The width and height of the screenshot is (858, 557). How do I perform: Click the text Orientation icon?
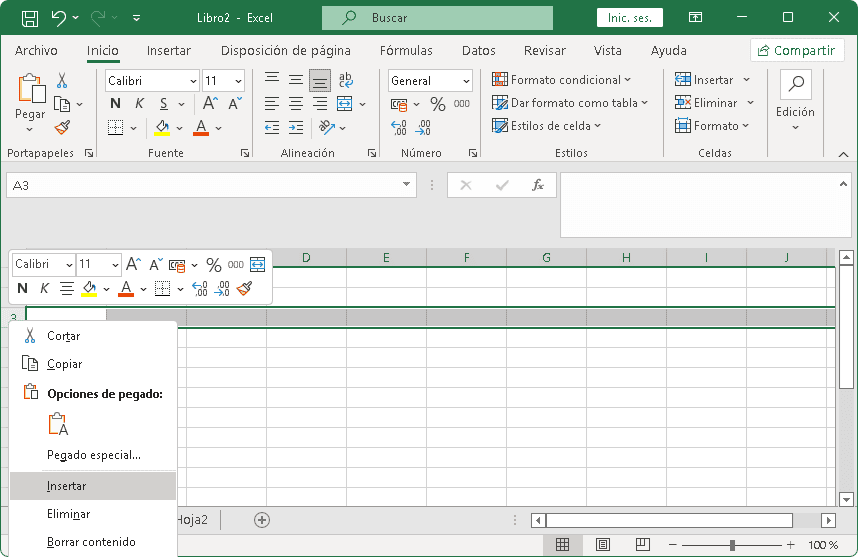(x=327, y=127)
